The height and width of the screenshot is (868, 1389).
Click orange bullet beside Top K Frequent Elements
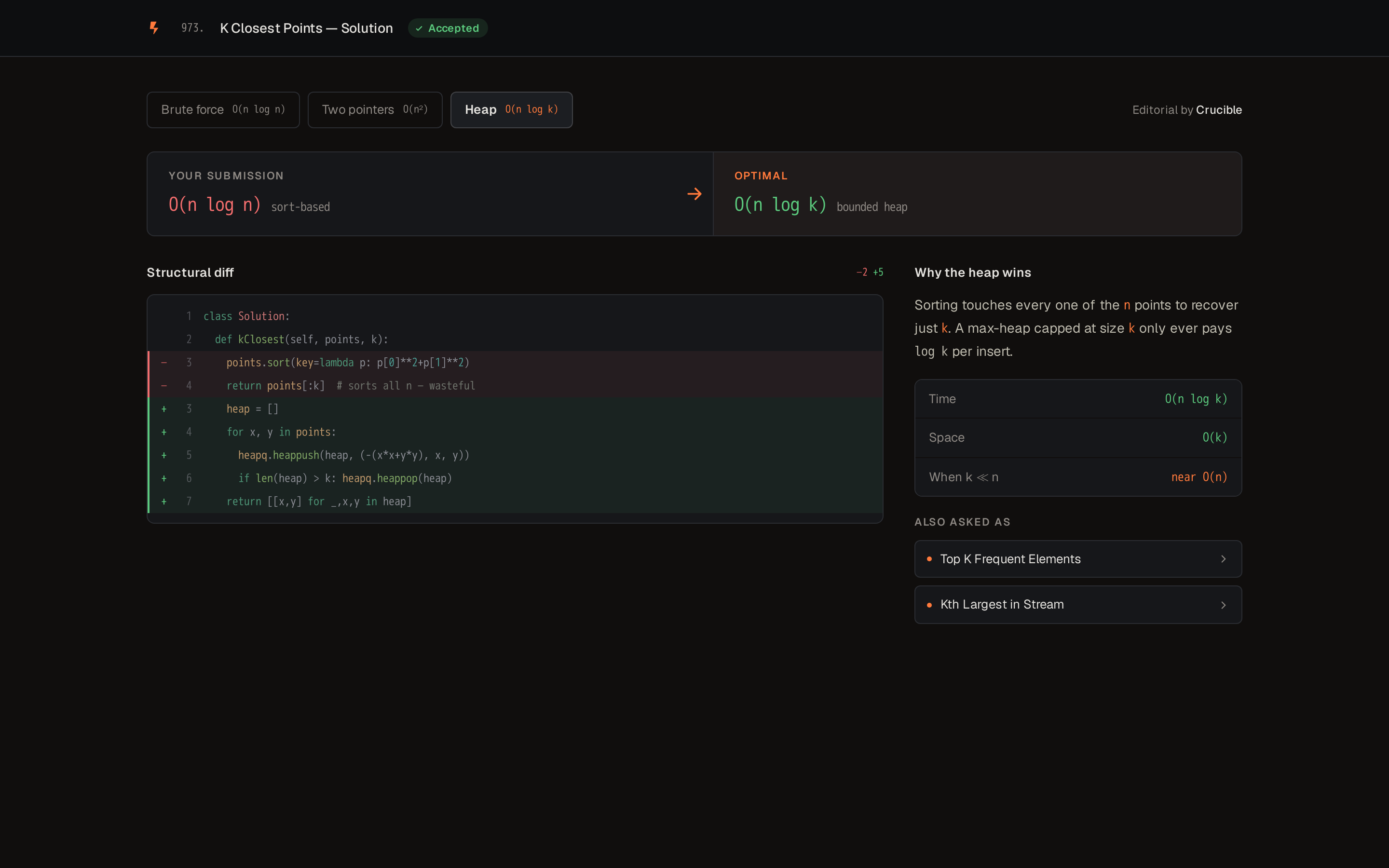[x=929, y=559]
